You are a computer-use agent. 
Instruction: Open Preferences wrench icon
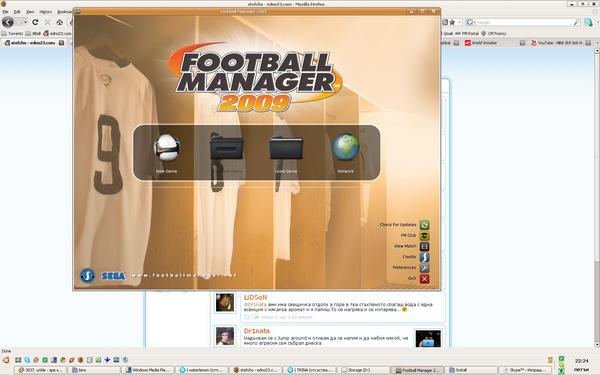pyautogui.click(x=424, y=268)
